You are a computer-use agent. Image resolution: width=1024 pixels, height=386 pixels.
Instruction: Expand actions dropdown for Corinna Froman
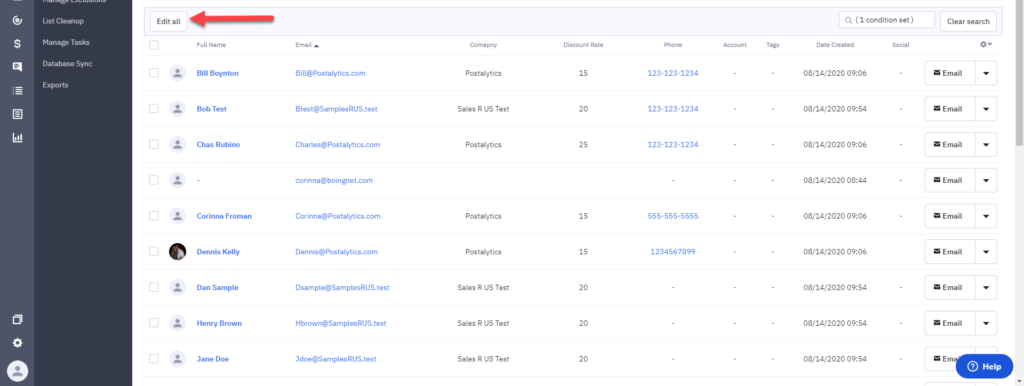986,216
